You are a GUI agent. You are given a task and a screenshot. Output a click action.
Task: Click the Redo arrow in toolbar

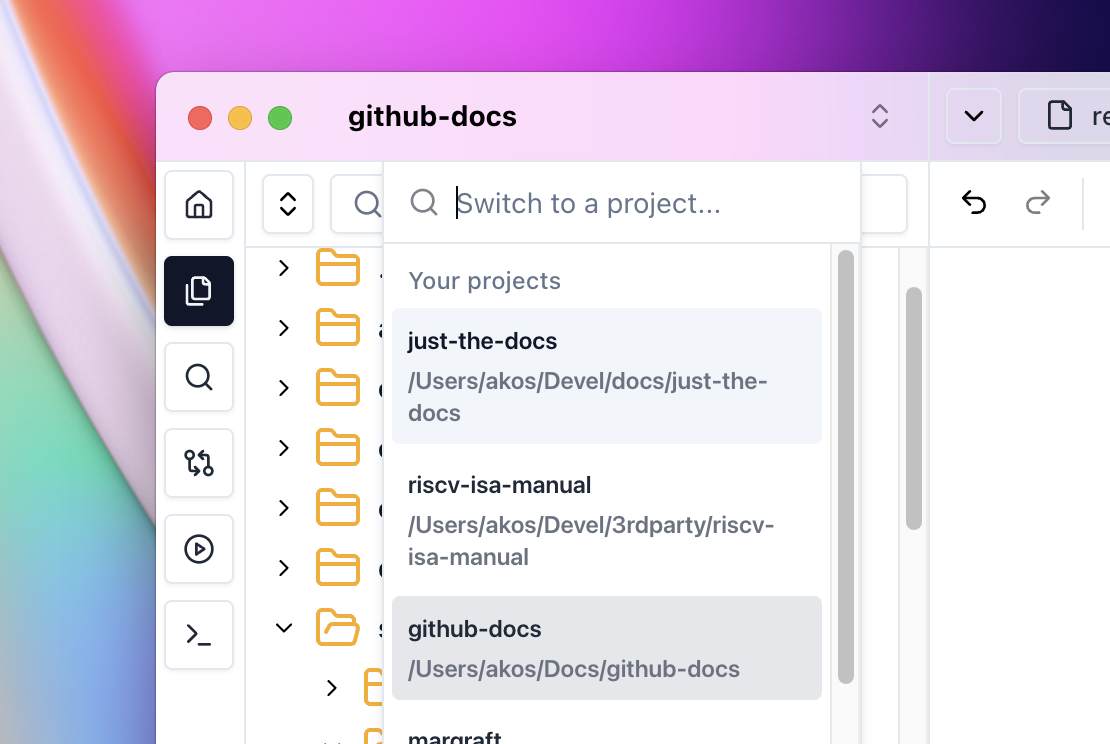pyautogui.click(x=1038, y=203)
